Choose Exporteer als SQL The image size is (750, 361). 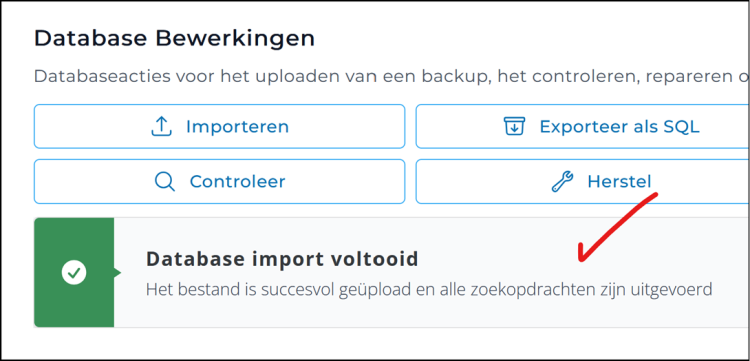(x=582, y=127)
